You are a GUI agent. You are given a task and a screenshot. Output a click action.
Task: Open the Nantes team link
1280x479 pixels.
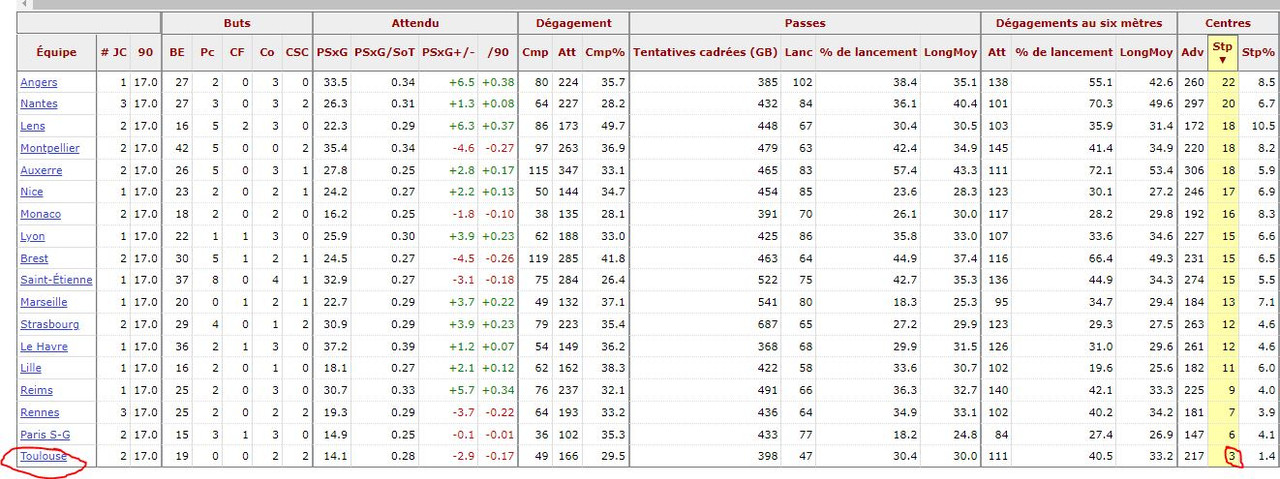39,104
